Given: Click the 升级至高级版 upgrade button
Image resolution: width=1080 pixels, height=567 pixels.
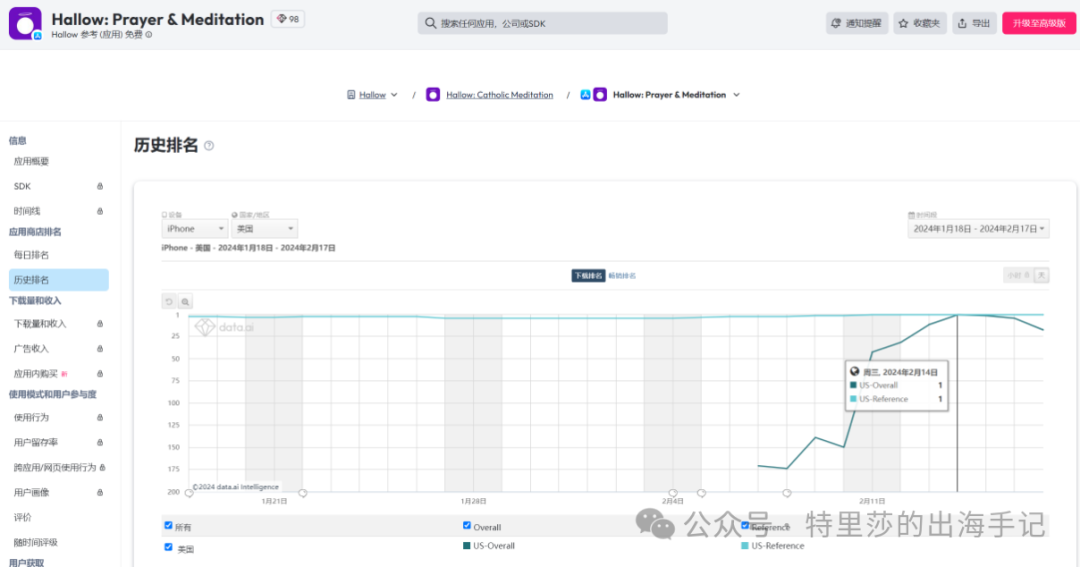Looking at the screenshot, I should pyautogui.click(x=1039, y=23).
